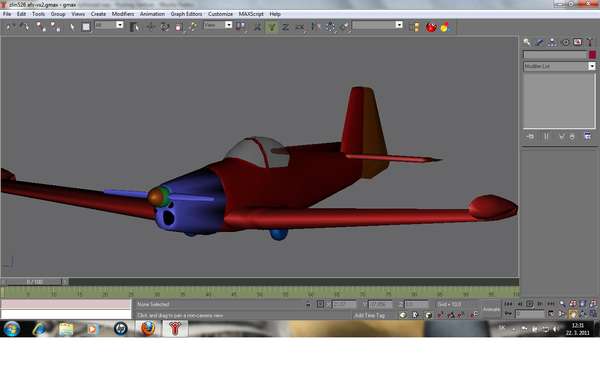Image resolution: width=600 pixels, height=391 pixels.
Task: Open the Mirror Selected Objects tool
Action: coord(316,27)
